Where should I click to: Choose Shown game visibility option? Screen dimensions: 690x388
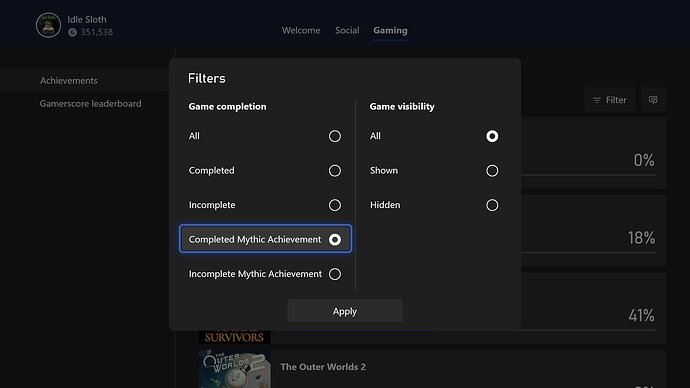(492, 171)
